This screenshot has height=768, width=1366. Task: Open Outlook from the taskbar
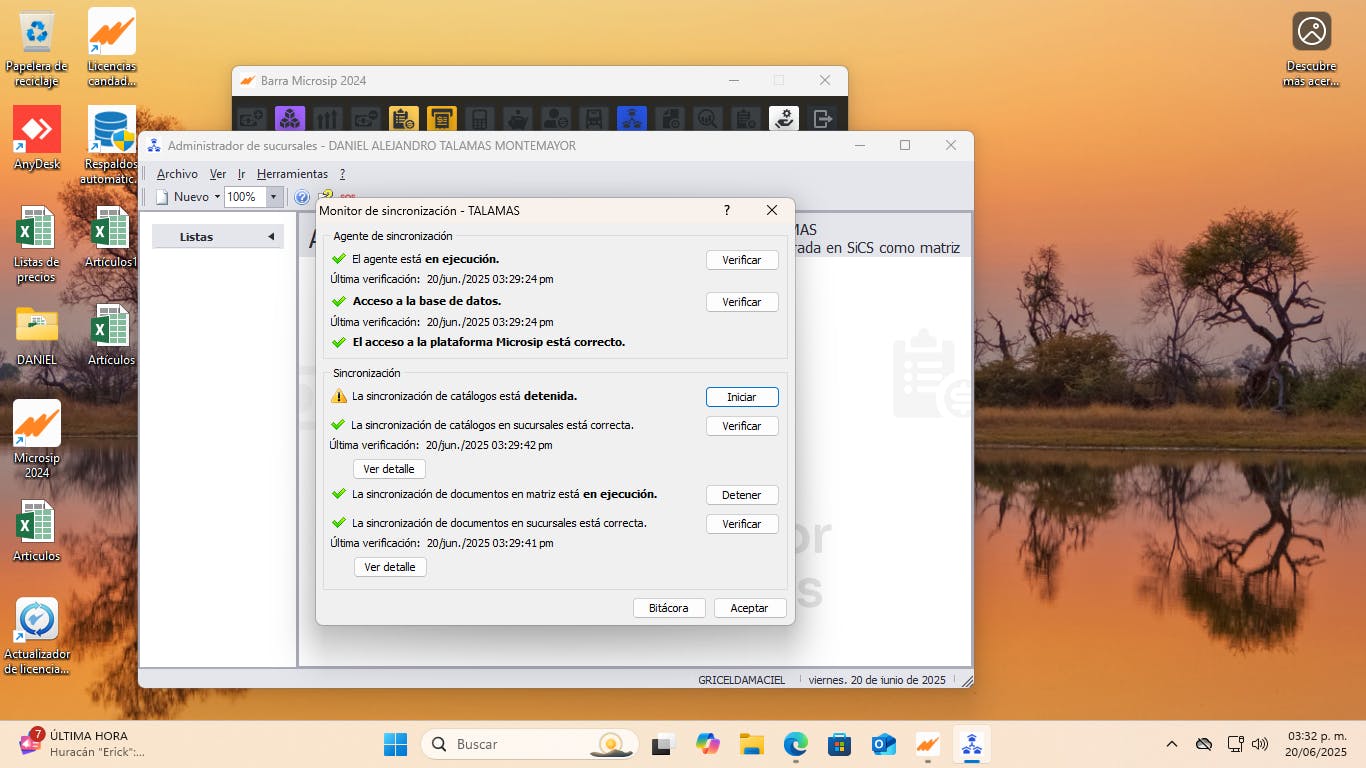click(x=884, y=744)
